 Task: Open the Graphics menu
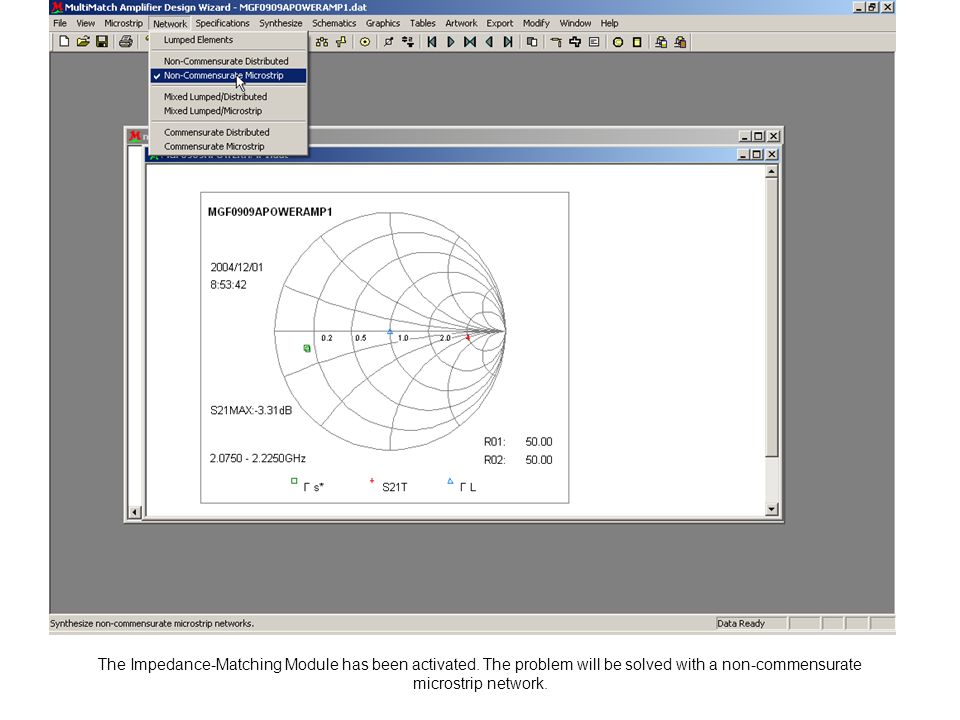383,23
